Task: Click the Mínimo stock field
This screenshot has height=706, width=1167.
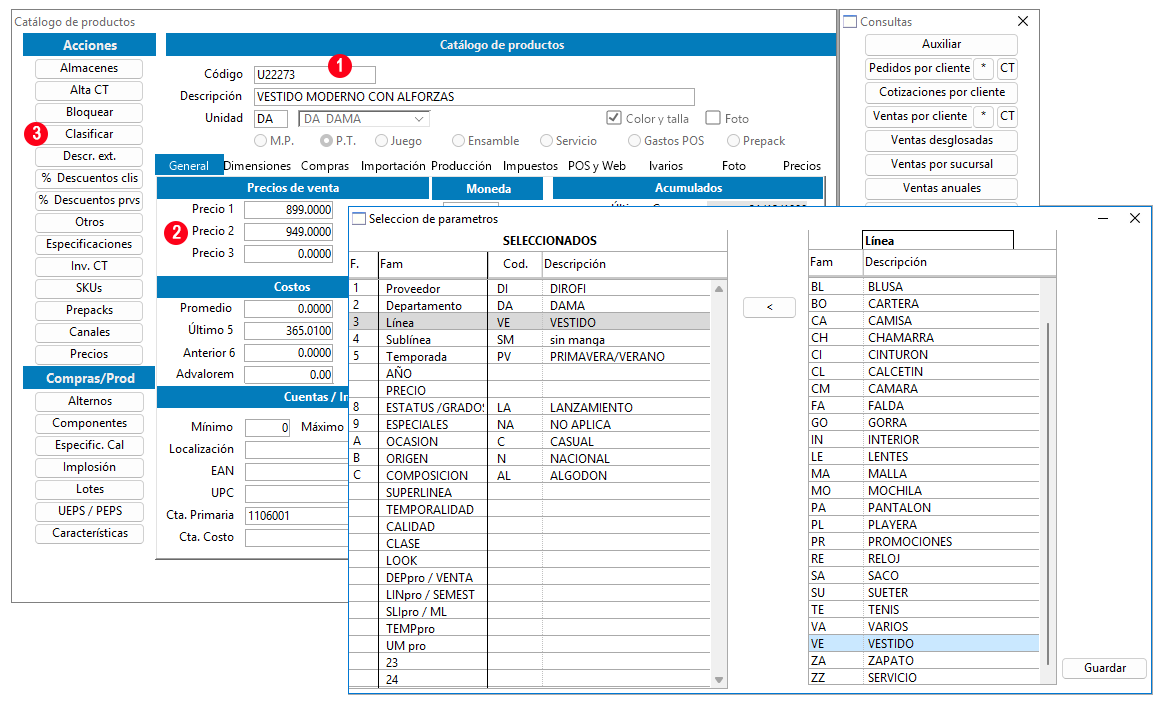Action: point(268,428)
